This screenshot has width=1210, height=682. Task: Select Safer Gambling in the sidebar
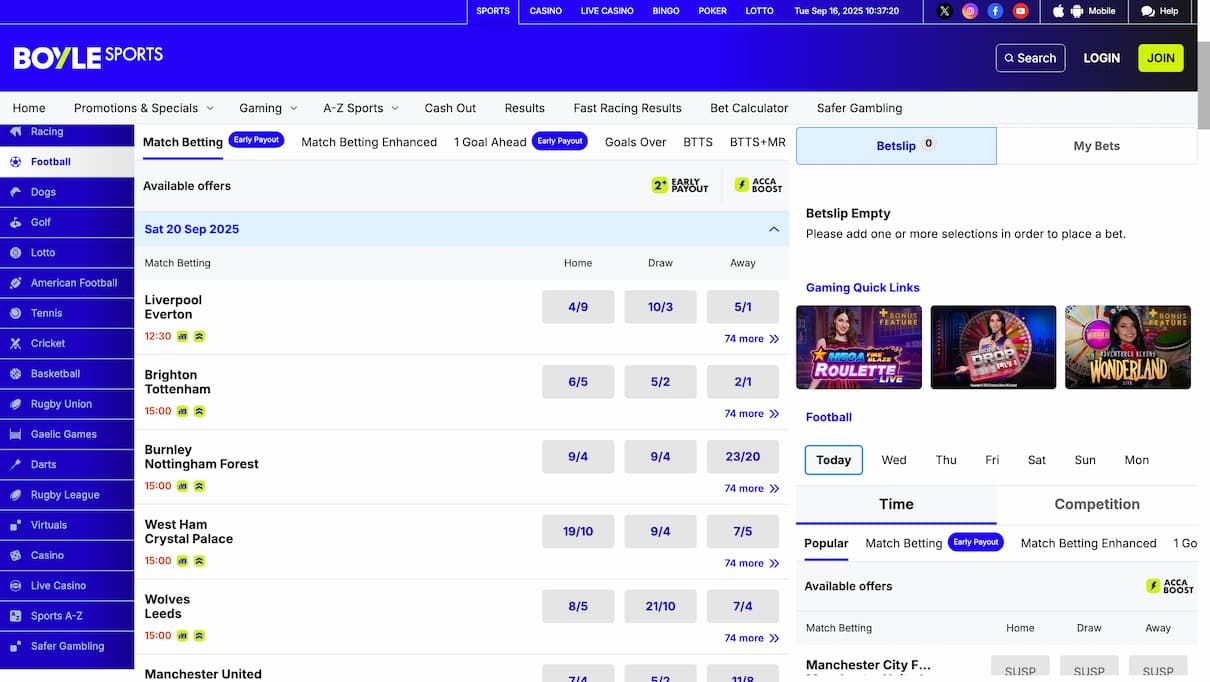point(67,646)
